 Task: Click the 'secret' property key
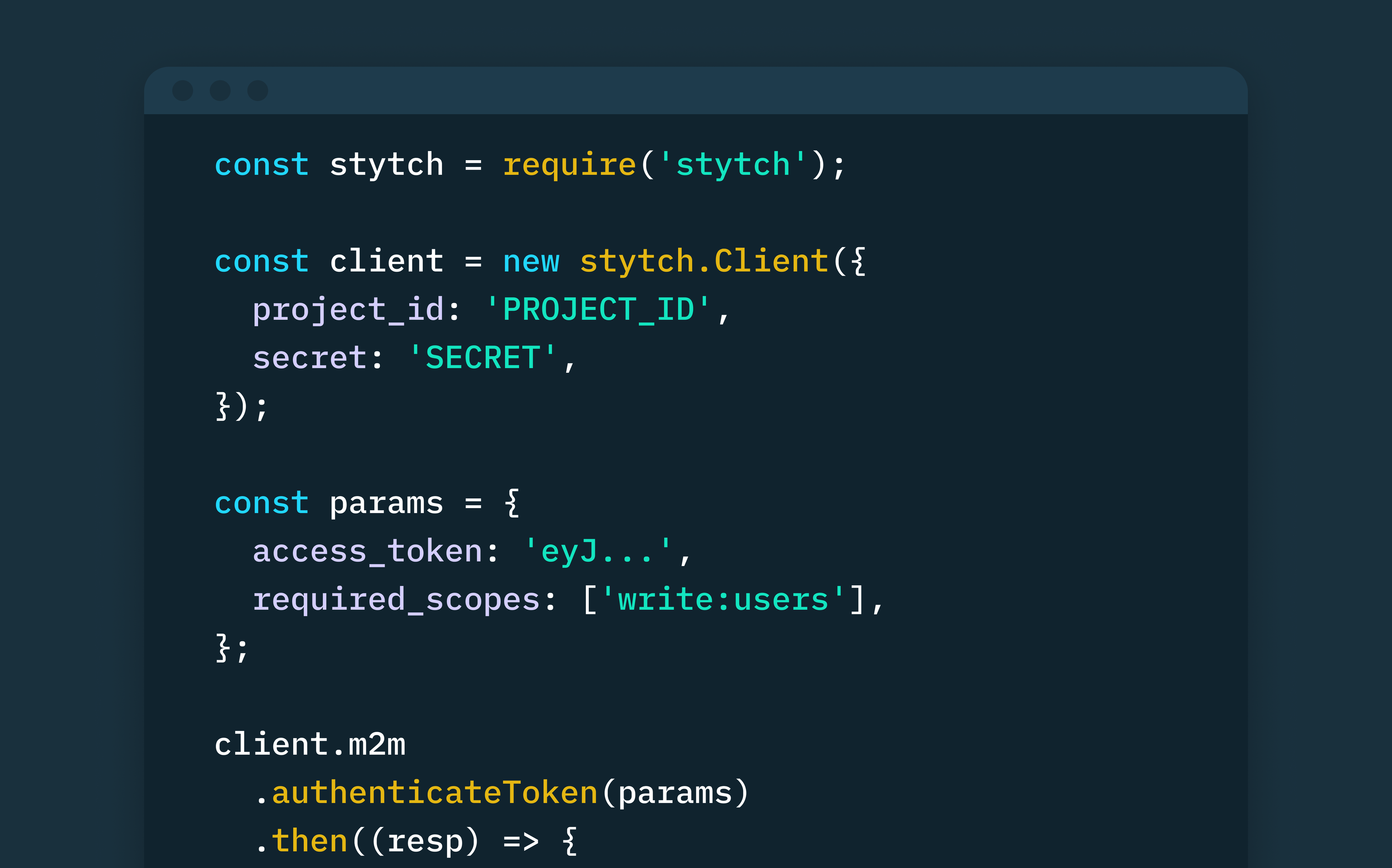coord(310,358)
